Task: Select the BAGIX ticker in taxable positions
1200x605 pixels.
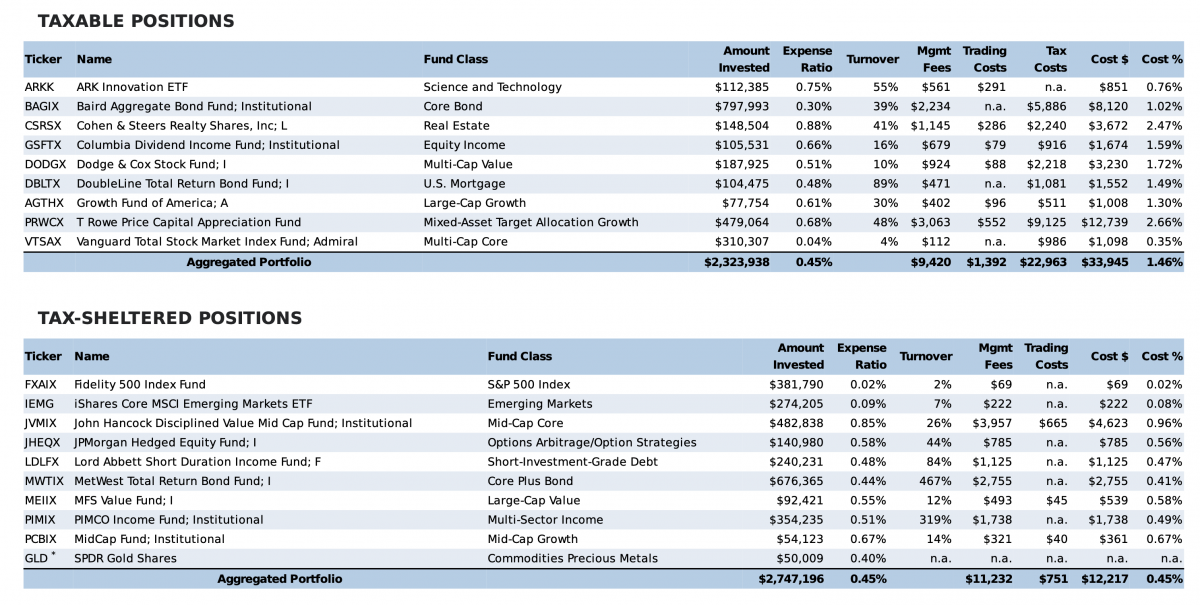Action: [42, 106]
